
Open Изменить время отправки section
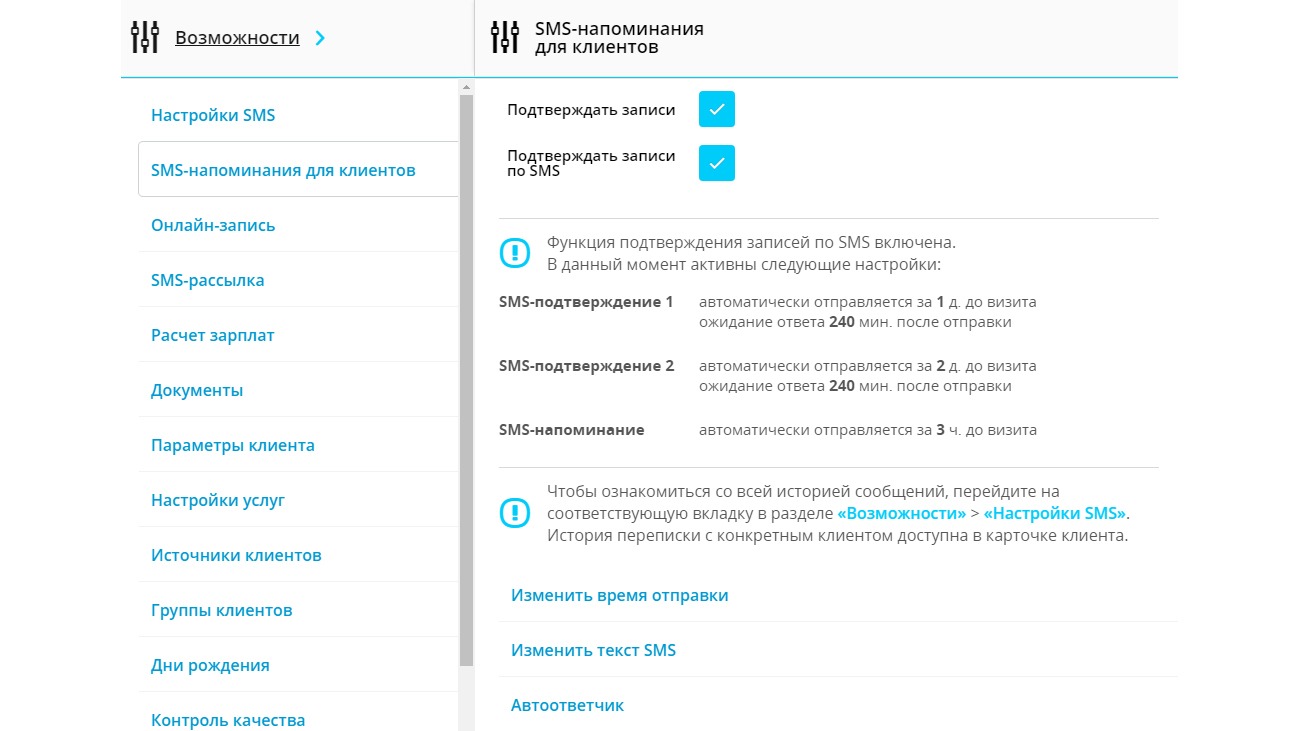pyautogui.click(x=619, y=595)
